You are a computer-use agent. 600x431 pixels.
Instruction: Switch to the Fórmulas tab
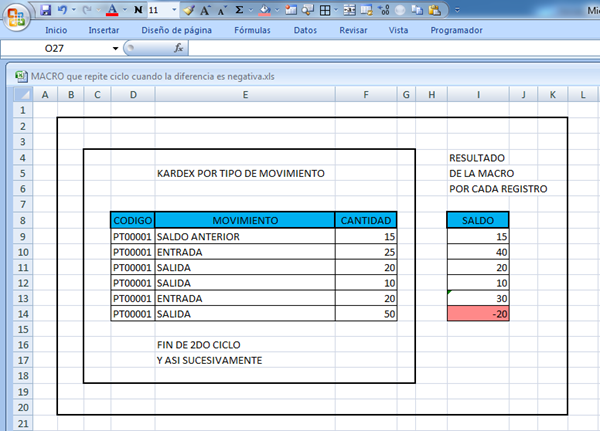coord(252,30)
